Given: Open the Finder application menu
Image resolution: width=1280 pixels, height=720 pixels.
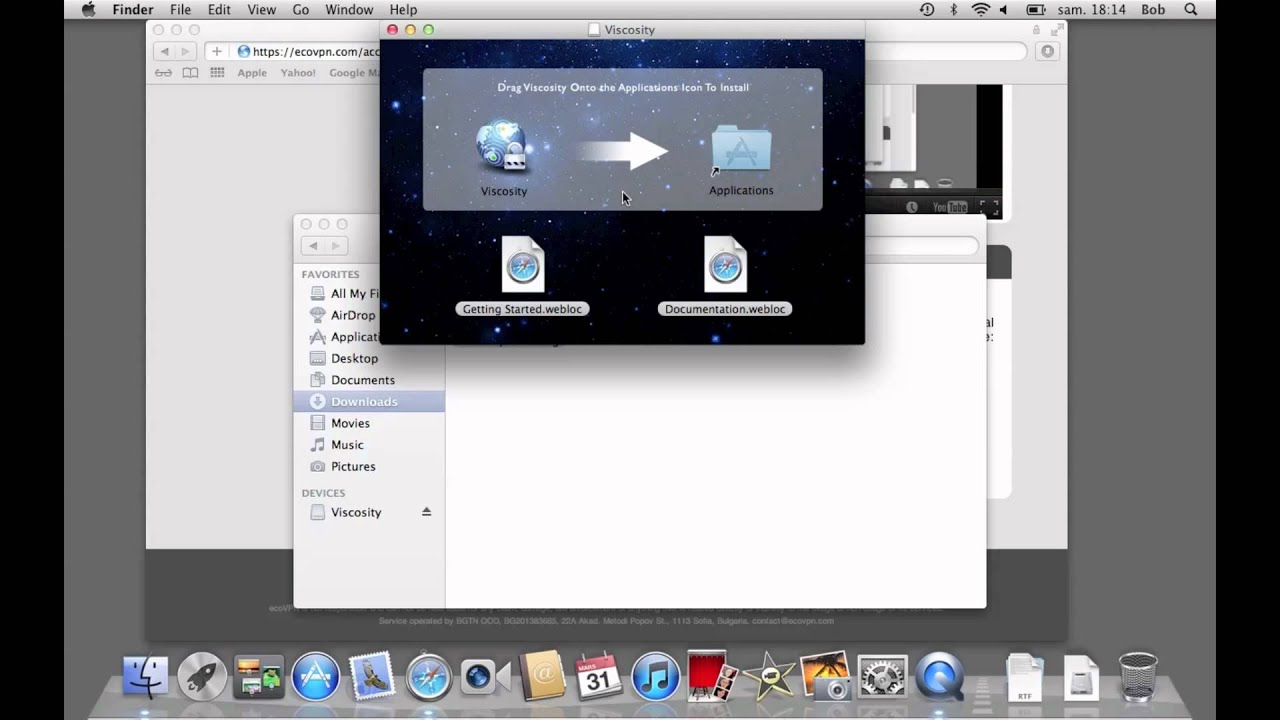Looking at the screenshot, I should 133,10.
